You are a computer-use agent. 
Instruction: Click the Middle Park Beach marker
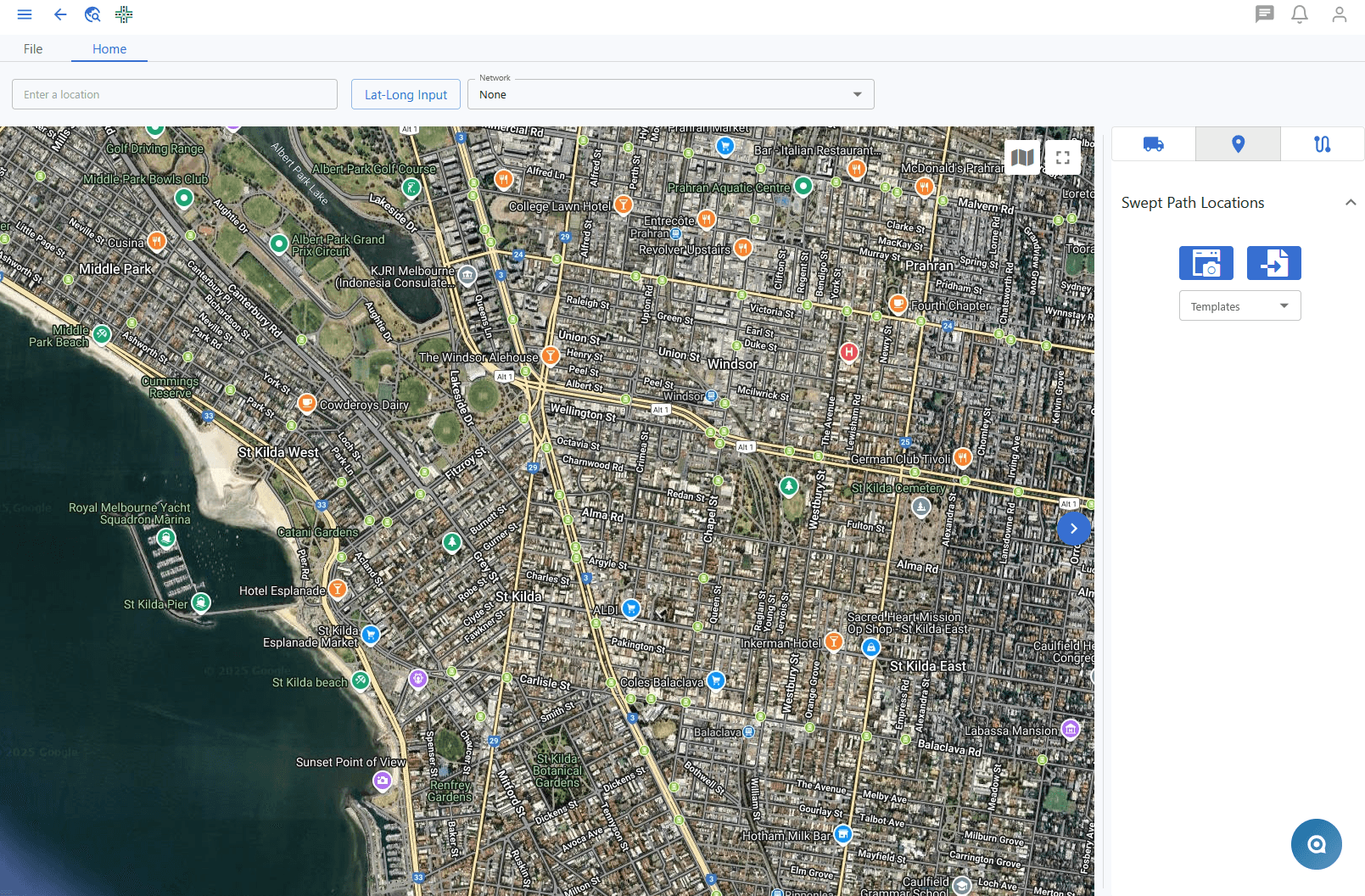pyautogui.click(x=102, y=334)
